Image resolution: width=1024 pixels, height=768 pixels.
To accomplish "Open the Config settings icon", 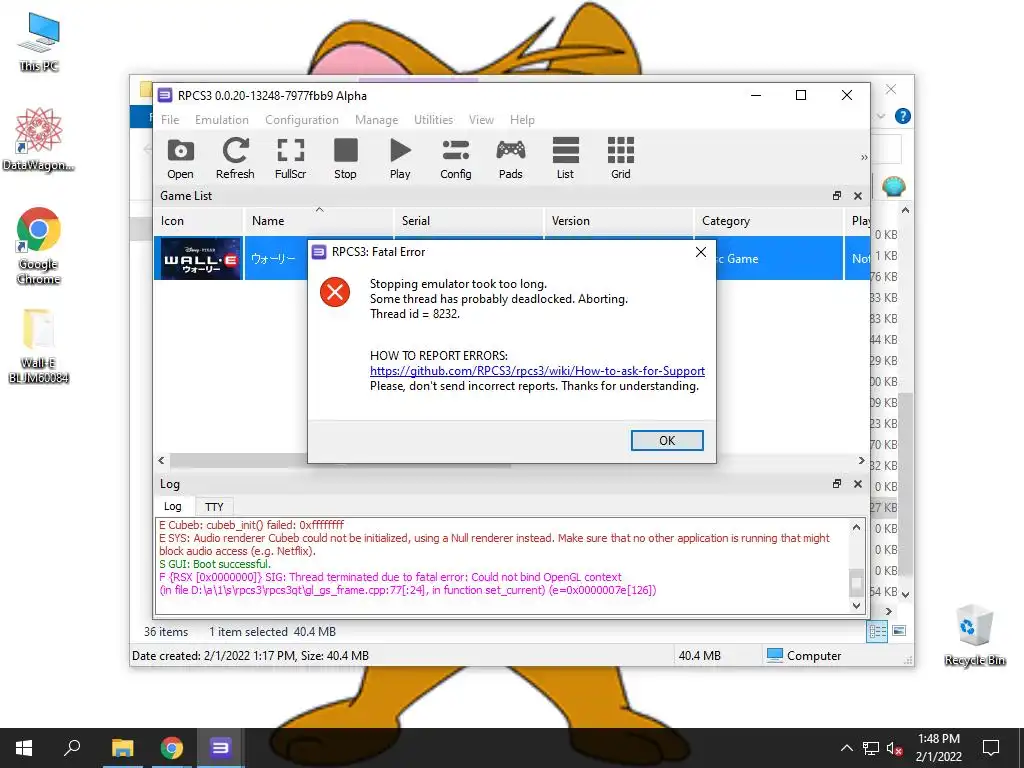I will pos(456,158).
